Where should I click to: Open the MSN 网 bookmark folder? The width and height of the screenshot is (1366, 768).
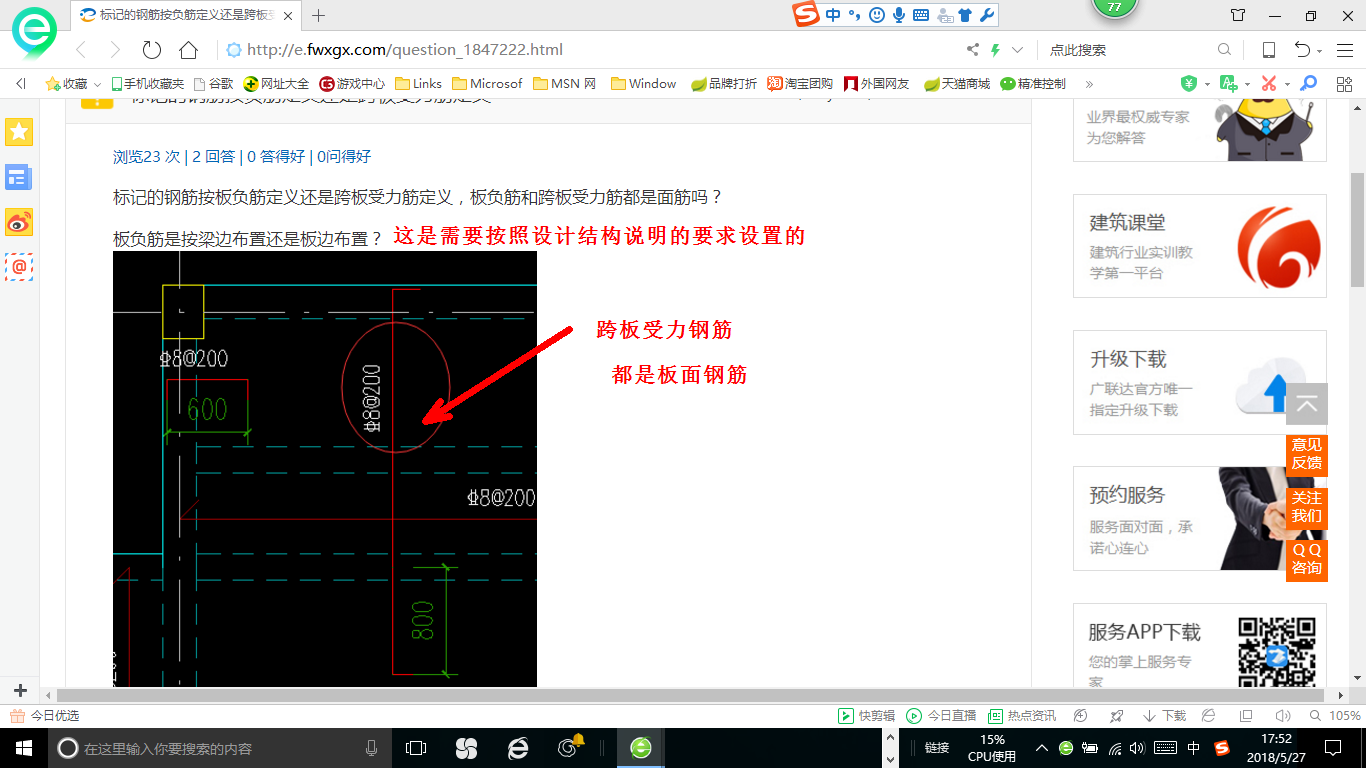[565, 84]
